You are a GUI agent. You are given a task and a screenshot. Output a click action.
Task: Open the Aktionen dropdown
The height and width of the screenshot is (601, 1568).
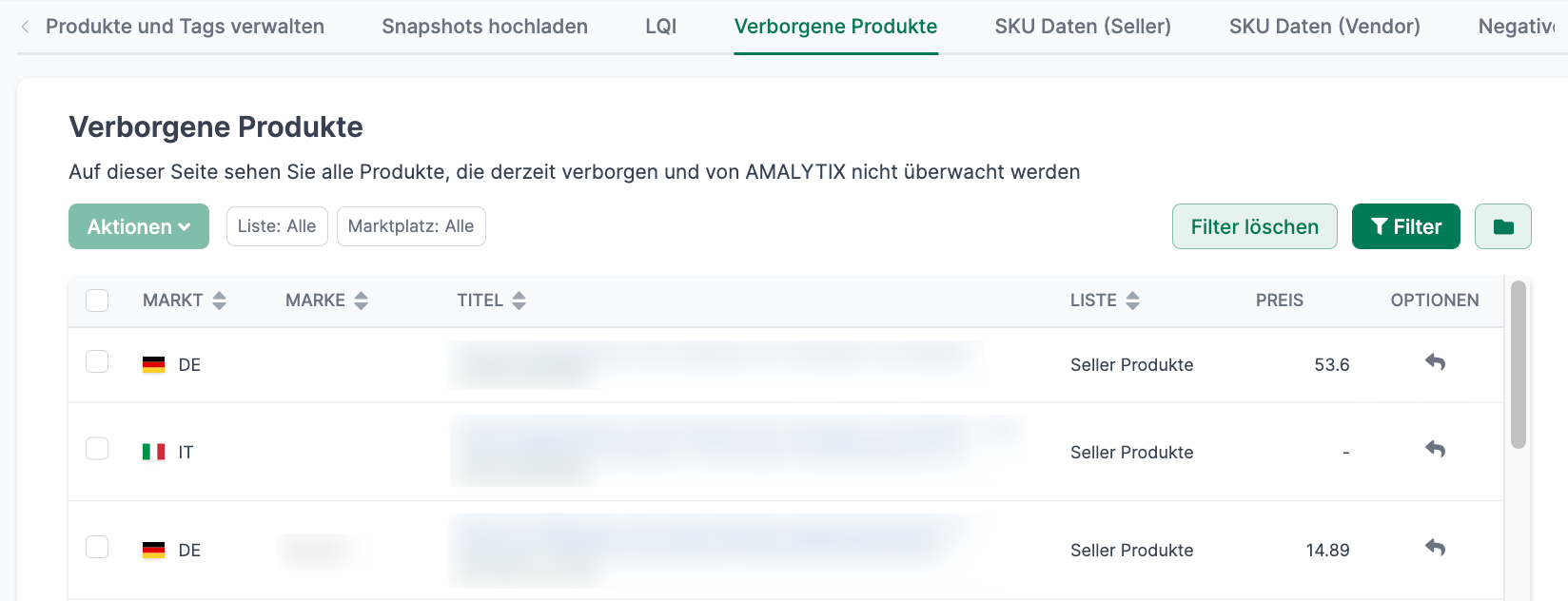(x=139, y=226)
